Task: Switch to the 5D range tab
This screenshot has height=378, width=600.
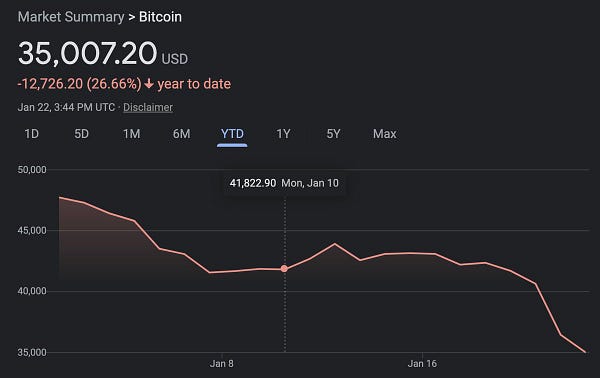Action: (x=81, y=134)
